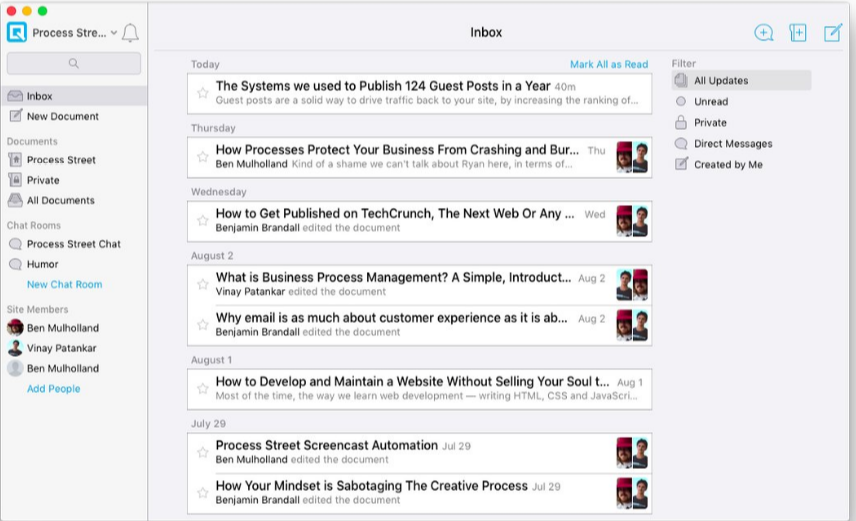Open the Process Street Chat room
856x521 pixels.
point(74,244)
